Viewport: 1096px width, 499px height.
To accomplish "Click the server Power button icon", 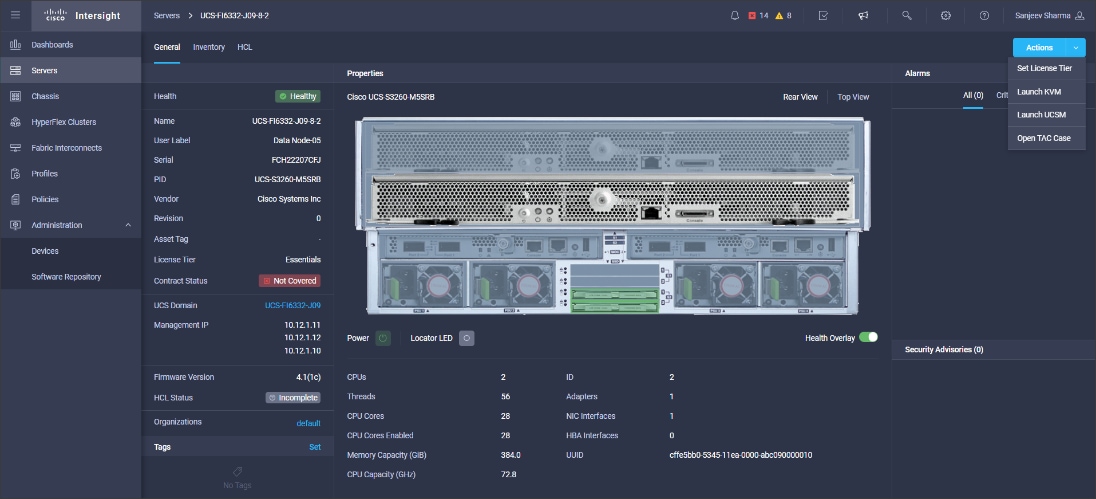I will (383, 338).
